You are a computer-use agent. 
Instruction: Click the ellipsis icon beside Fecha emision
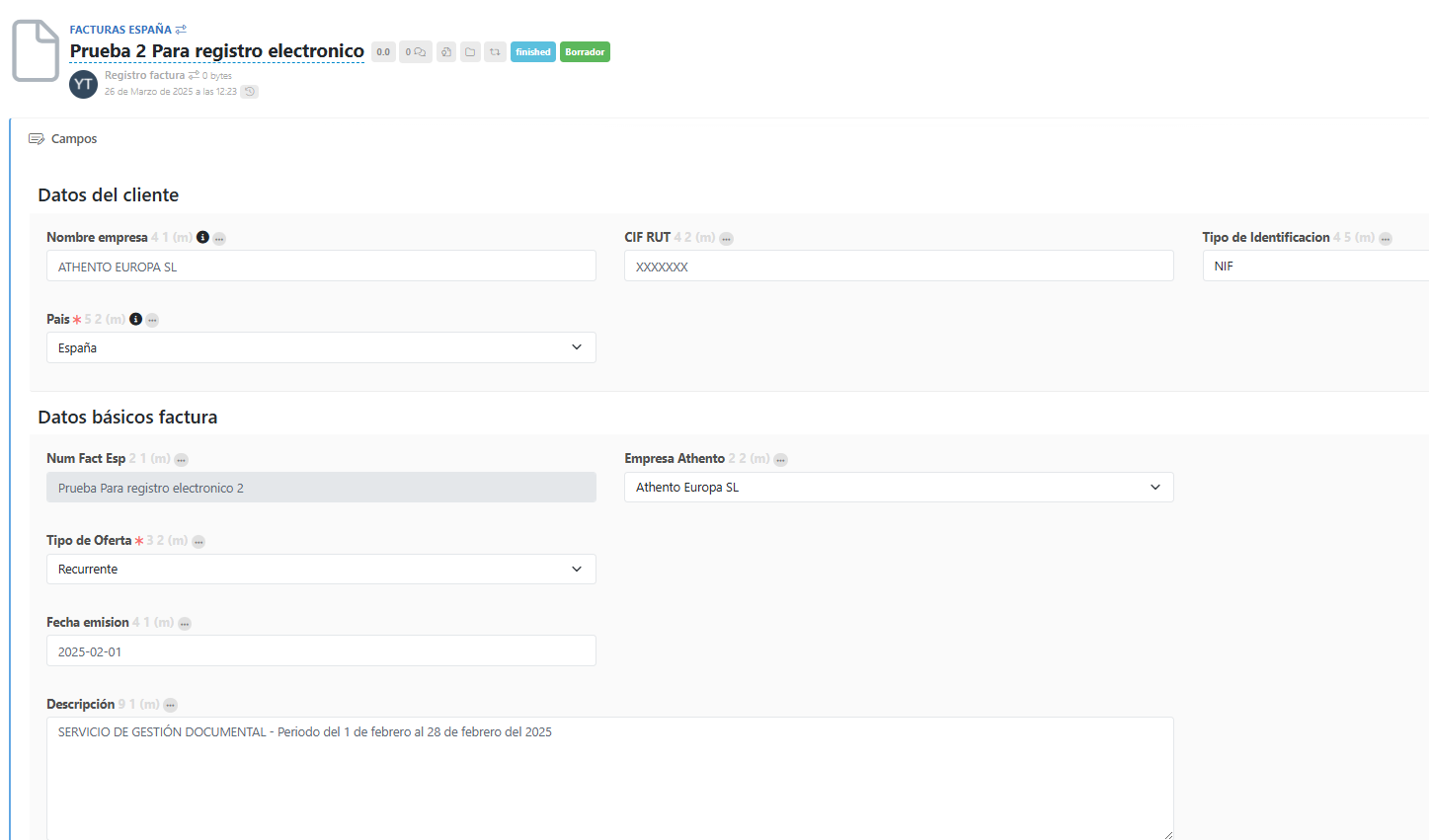(185, 624)
